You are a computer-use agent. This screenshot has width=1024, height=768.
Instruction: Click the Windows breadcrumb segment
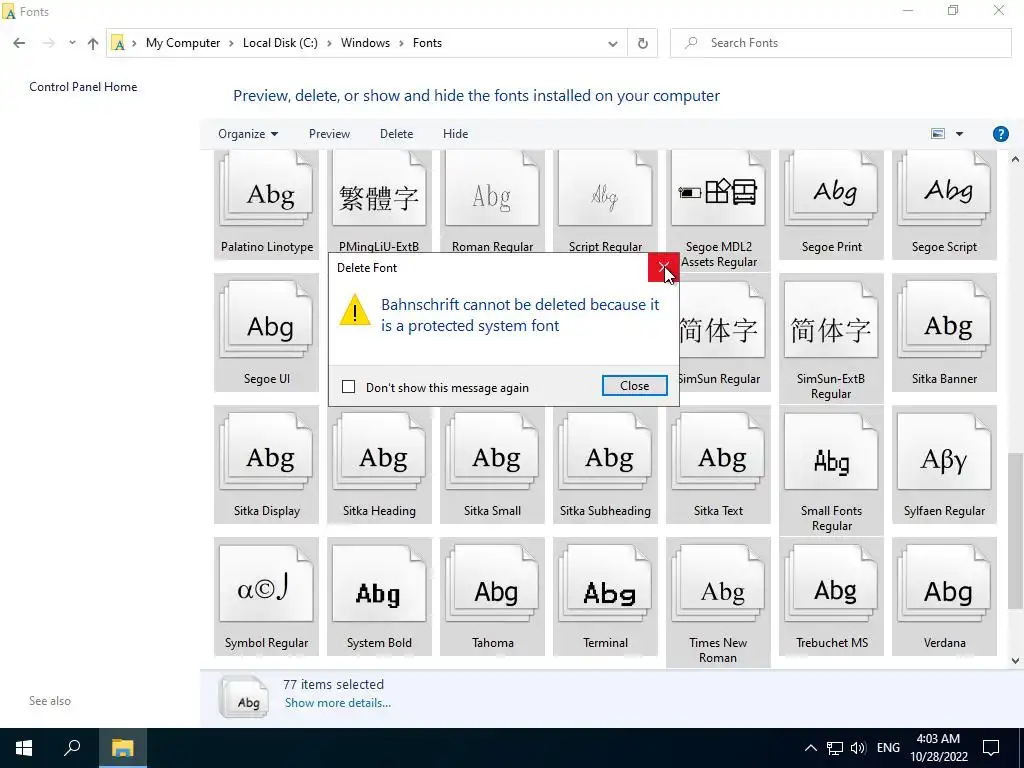[x=365, y=43]
